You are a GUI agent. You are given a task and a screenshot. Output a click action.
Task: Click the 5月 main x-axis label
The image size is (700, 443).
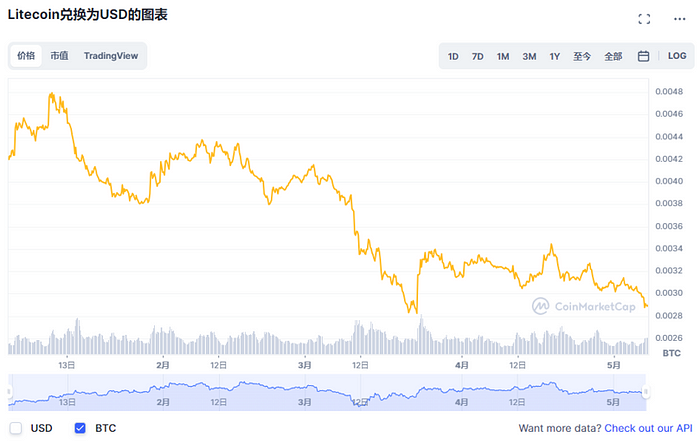(x=614, y=365)
